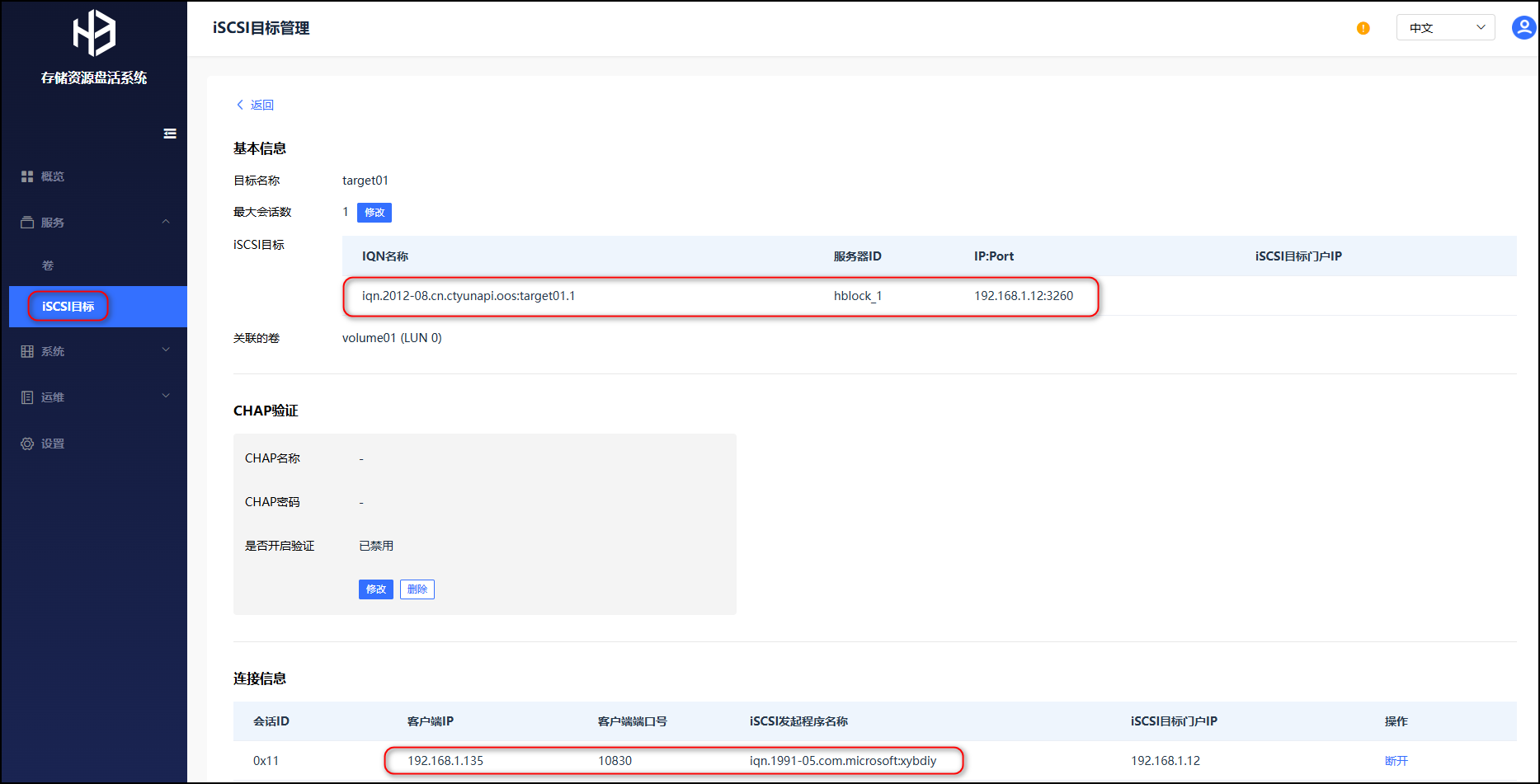Click 断开 link for session 0x11
1540x784 pixels.
pyautogui.click(x=1396, y=761)
